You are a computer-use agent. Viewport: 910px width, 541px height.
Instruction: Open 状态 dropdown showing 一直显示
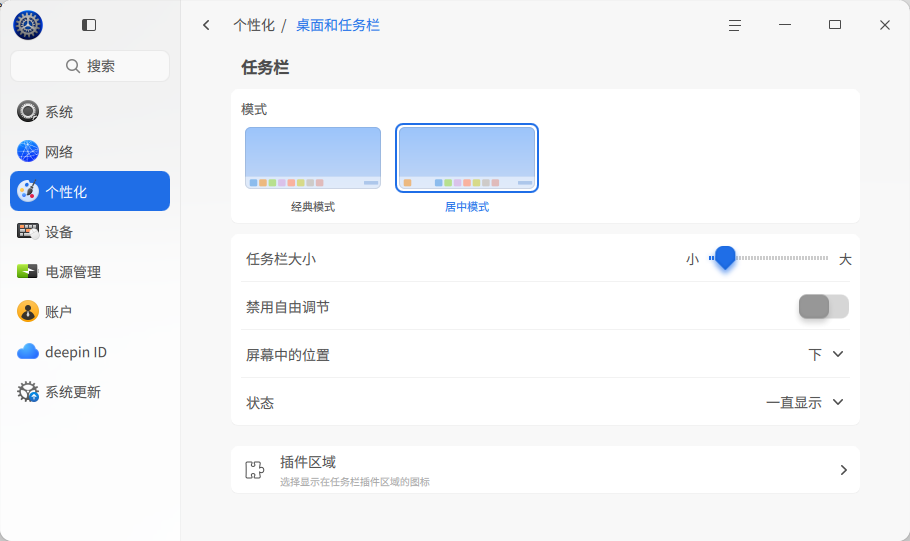[804, 402]
